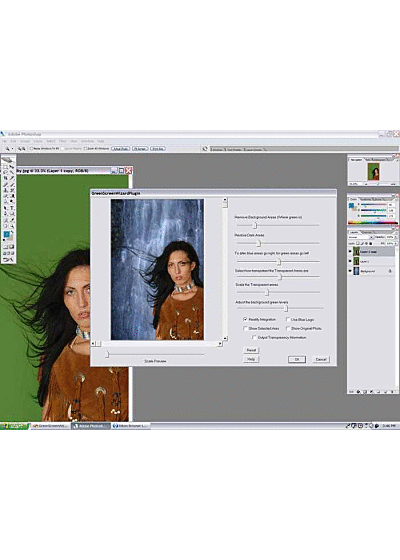This screenshot has height=560, width=400.
Task: Open the Window menu
Action: click(88, 141)
